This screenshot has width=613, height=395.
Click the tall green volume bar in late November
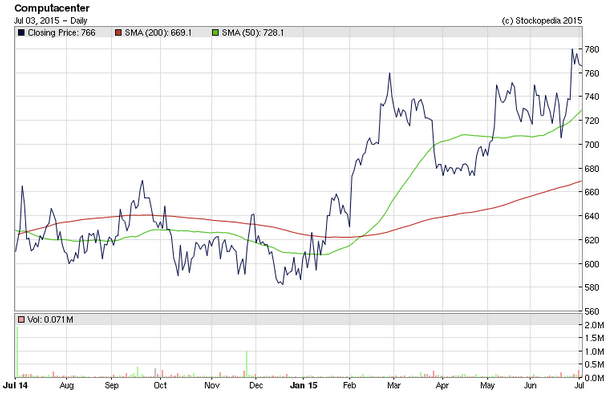[x=247, y=364]
